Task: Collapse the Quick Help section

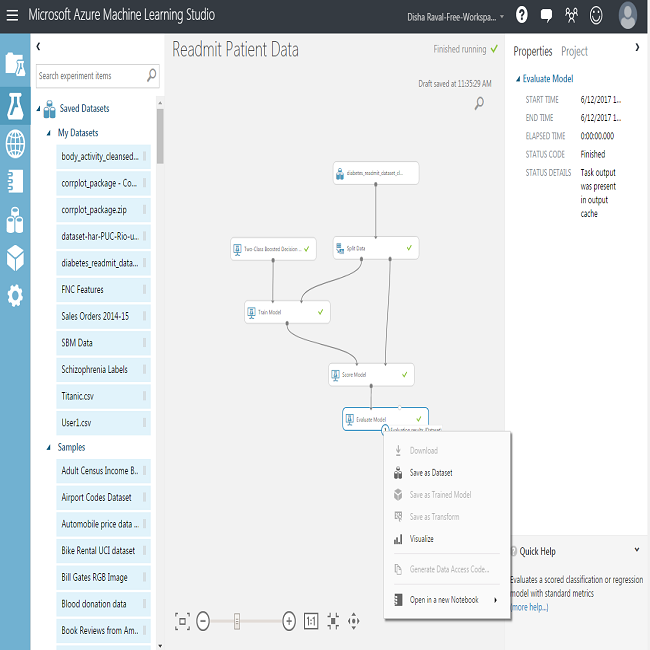Action: point(637,550)
